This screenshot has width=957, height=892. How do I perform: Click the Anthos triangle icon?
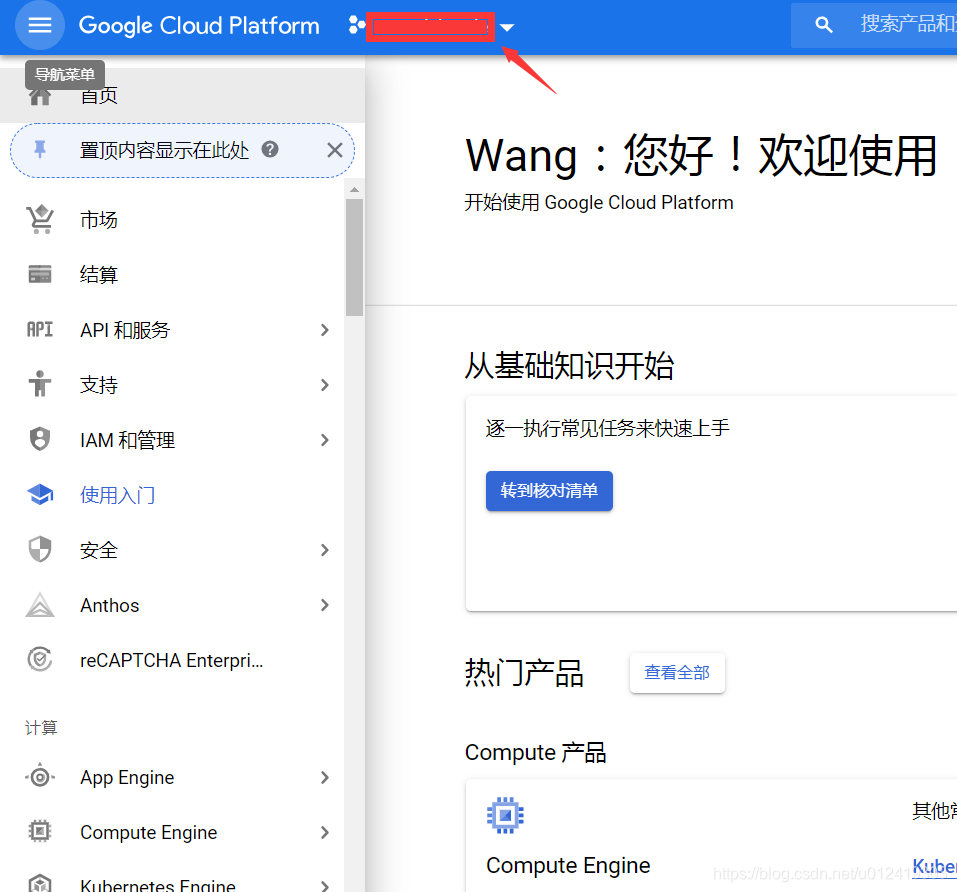pyautogui.click(x=40, y=605)
